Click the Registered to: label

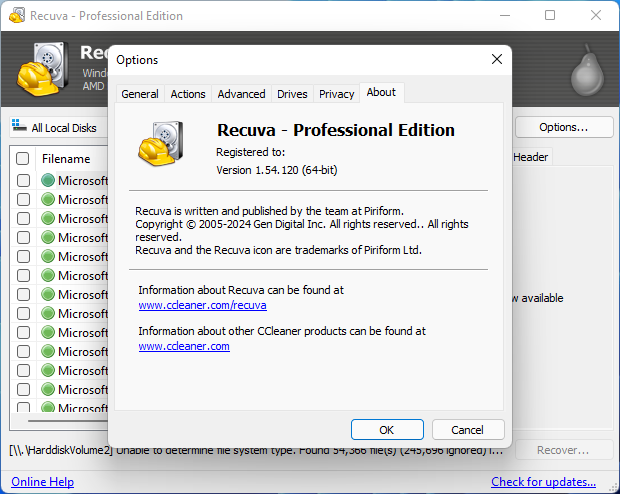click(250, 152)
